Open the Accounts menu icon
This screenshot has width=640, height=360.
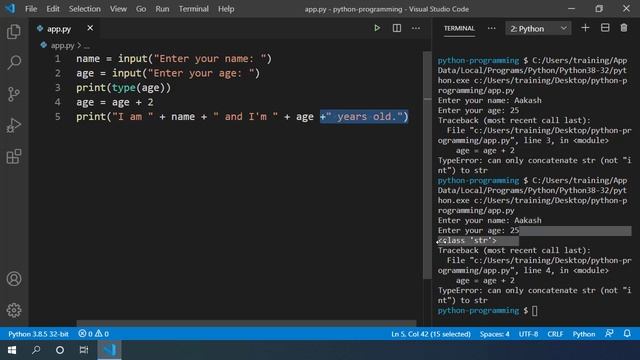pyautogui.click(x=14, y=279)
